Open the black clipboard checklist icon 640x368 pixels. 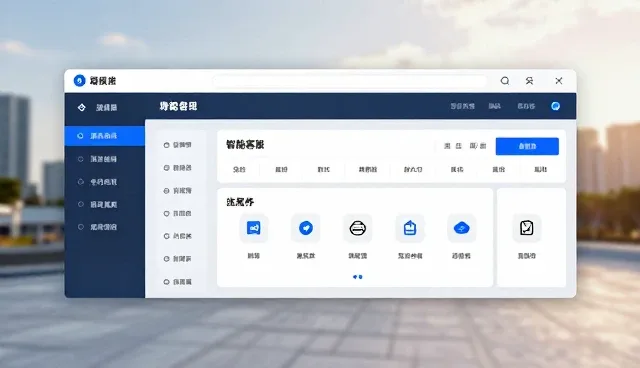(x=527, y=228)
